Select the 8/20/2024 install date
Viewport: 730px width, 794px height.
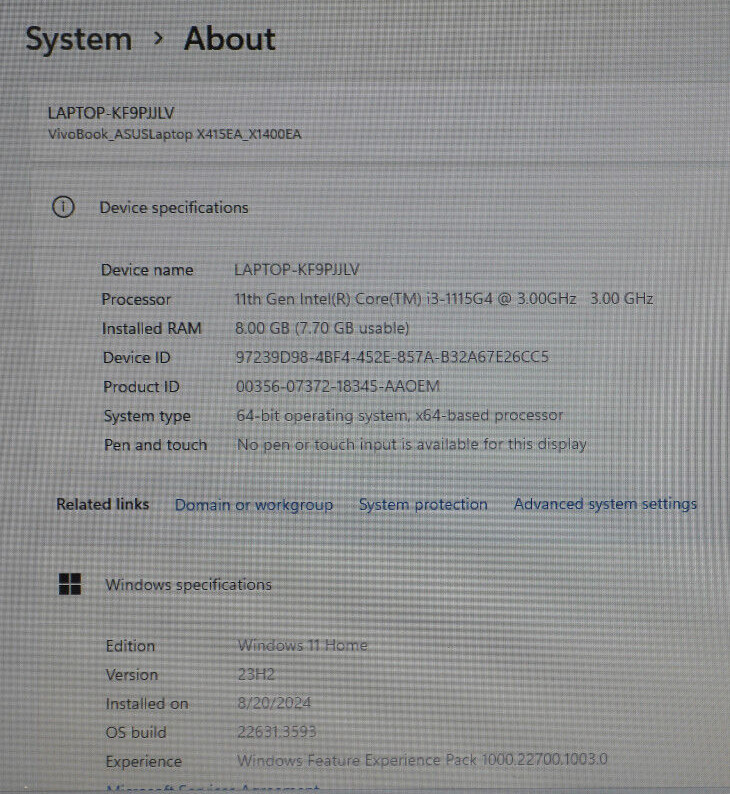tap(274, 703)
